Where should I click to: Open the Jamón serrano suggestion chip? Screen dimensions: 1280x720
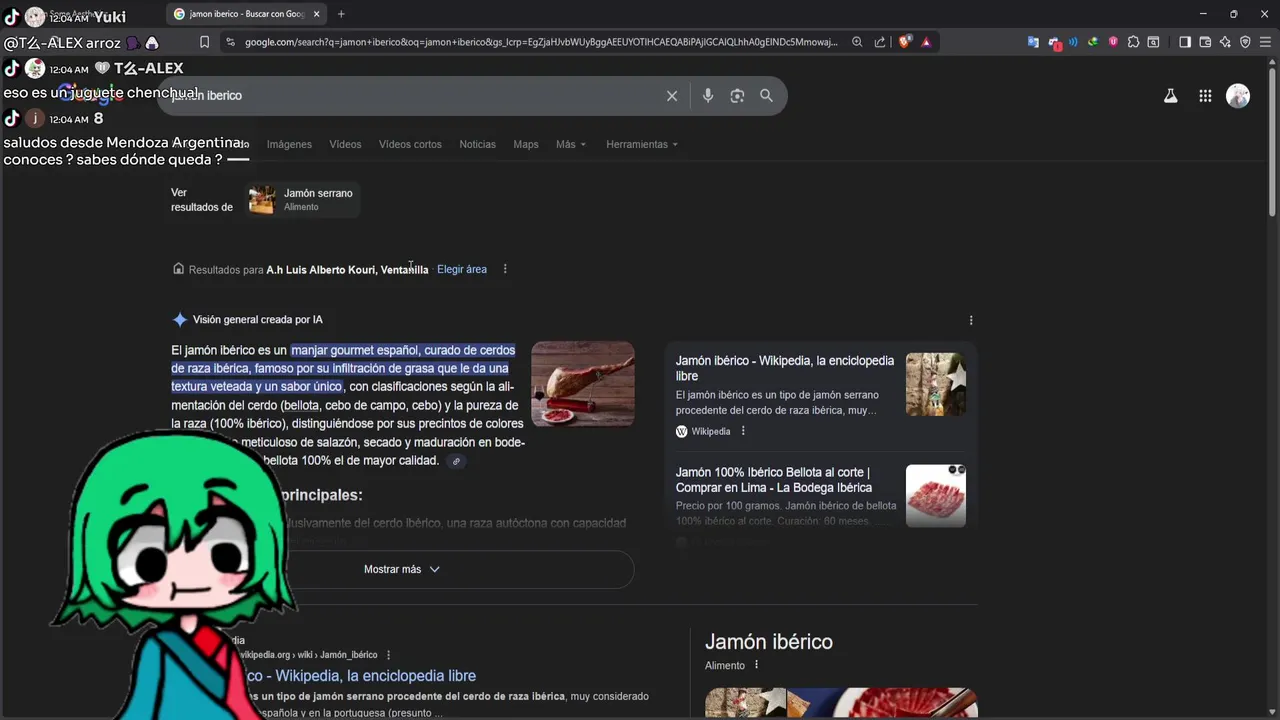click(x=302, y=199)
